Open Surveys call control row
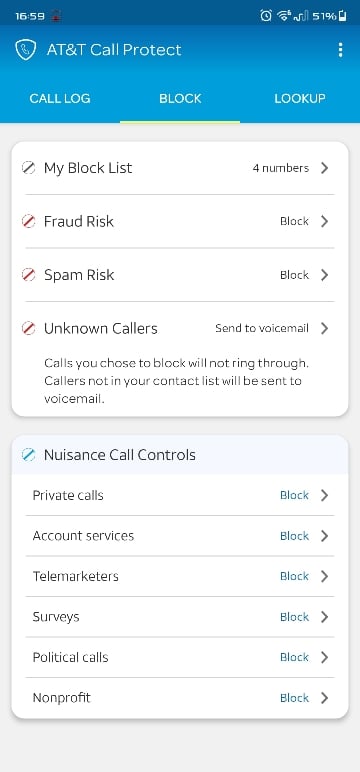Viewport: 360px width, 772px height. point(180,617)
